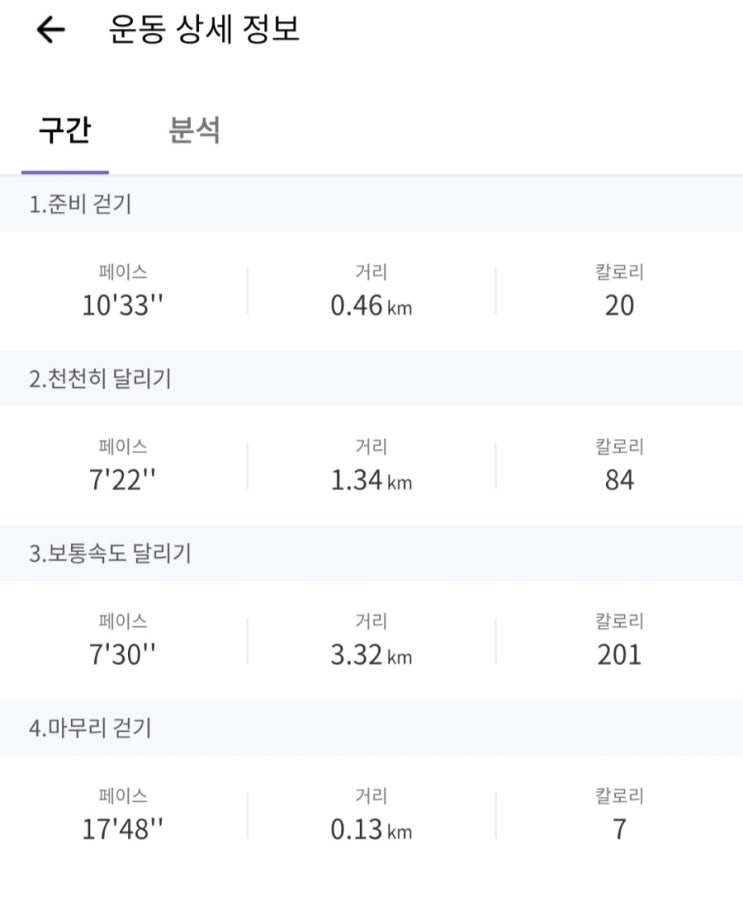Tap the 201 calorie value
The image size is (743, 920).
(x=619, y=655)
